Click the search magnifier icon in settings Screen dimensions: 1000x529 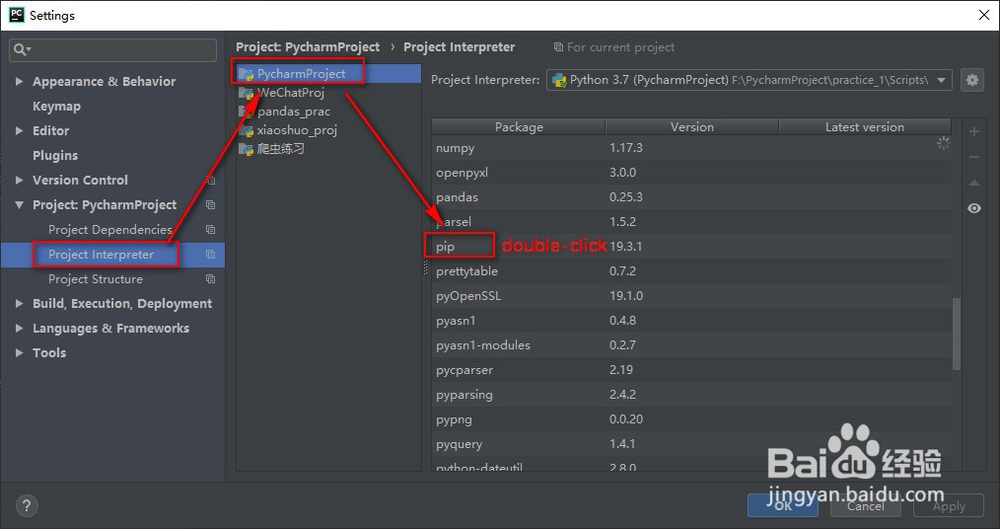19,49
